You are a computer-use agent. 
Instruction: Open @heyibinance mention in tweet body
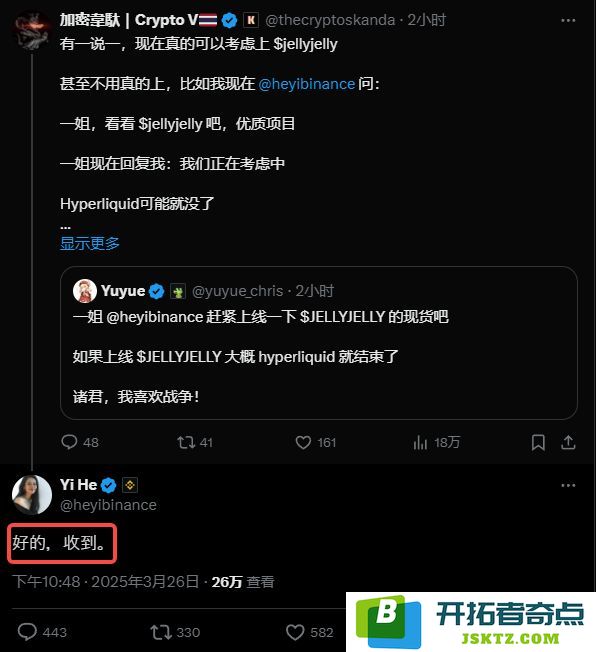click(307, 84)
